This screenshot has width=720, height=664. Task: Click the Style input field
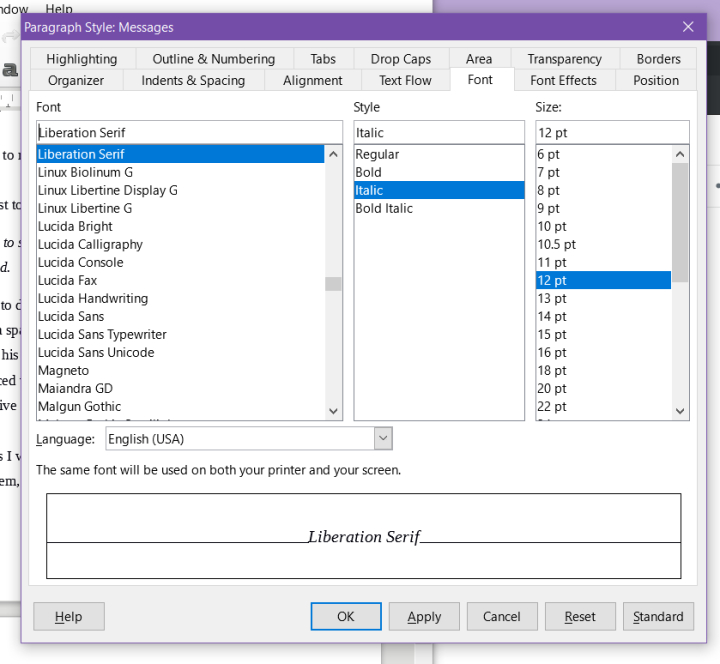439,133
